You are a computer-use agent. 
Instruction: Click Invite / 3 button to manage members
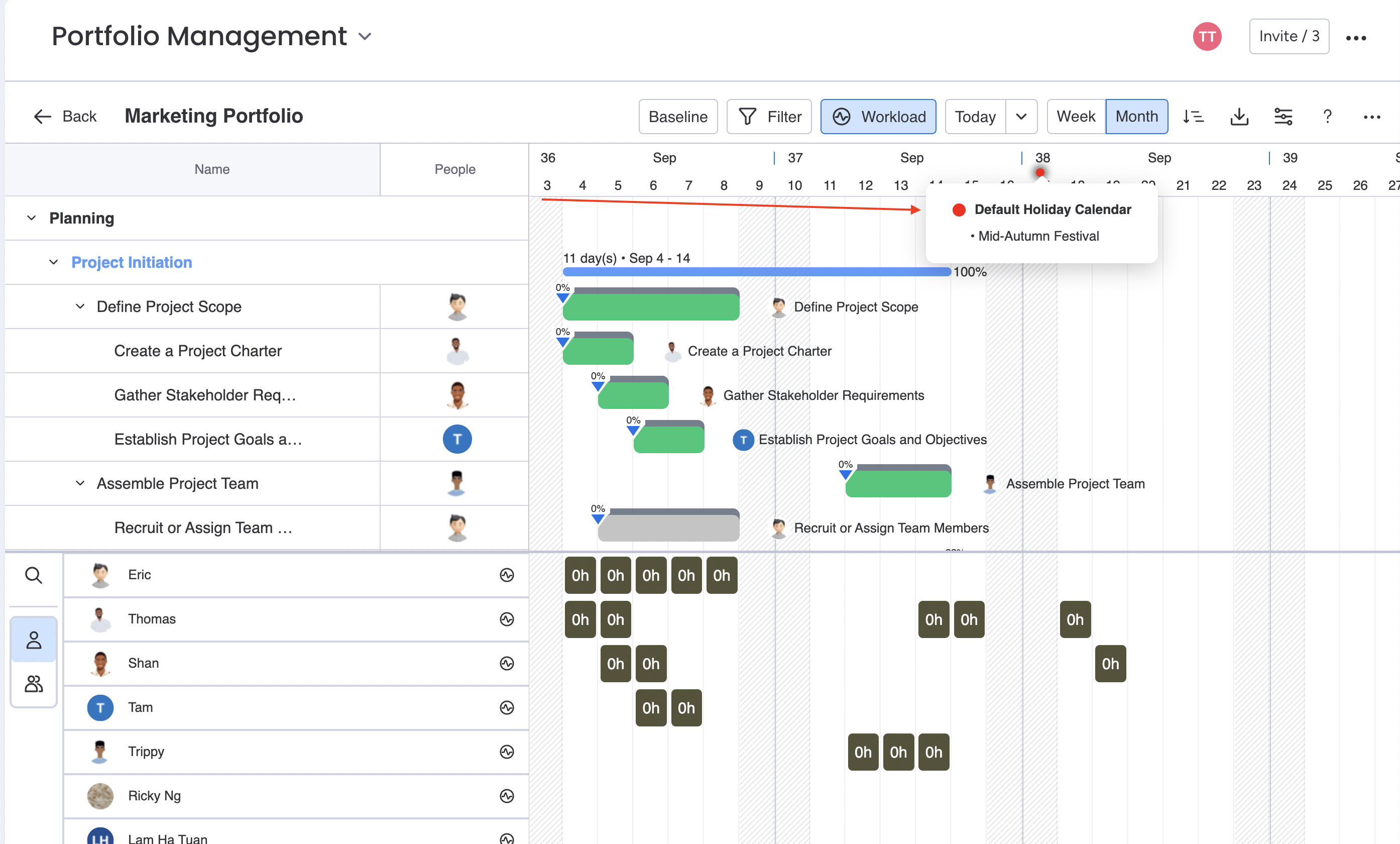[x=1291, y=37]
